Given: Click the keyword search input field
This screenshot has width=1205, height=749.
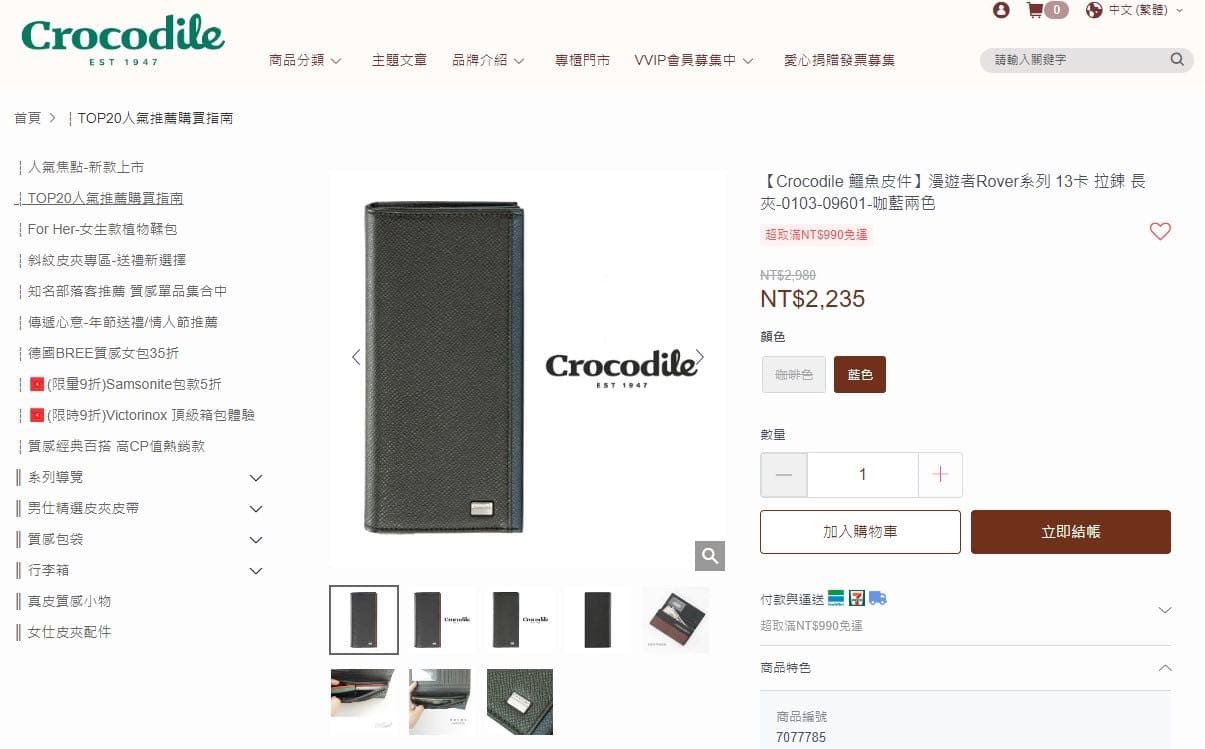Looking at the screenshot, I should click(x=1075, y=60).
